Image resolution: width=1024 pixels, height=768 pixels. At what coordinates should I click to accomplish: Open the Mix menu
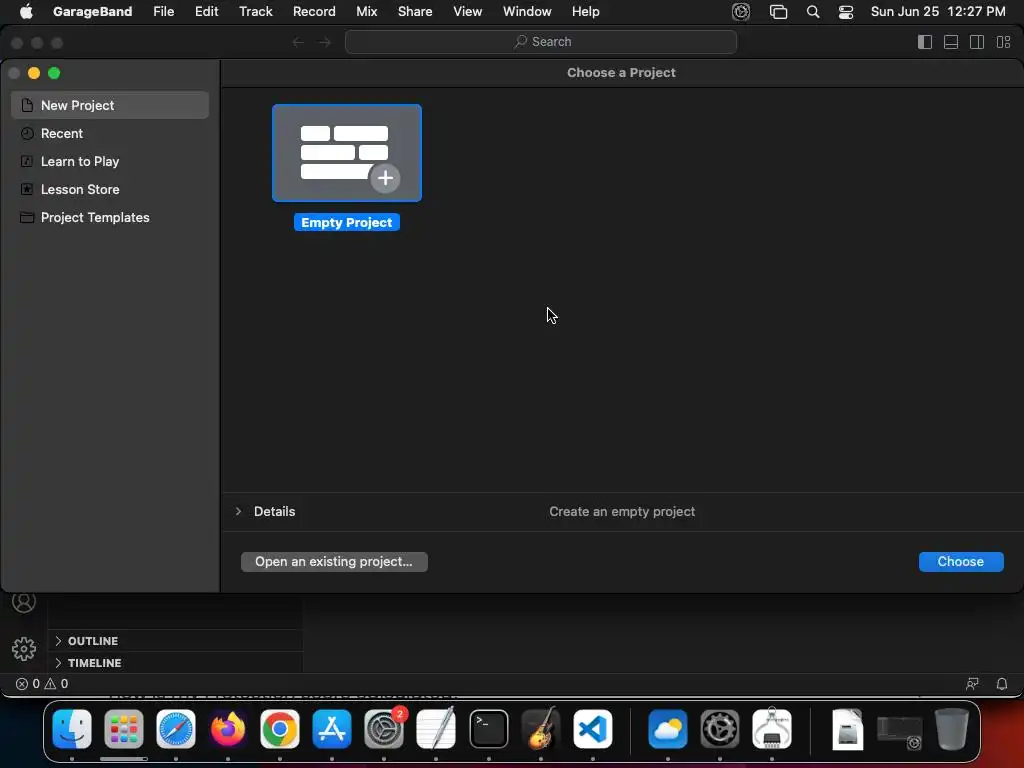(x=366, y=11)
